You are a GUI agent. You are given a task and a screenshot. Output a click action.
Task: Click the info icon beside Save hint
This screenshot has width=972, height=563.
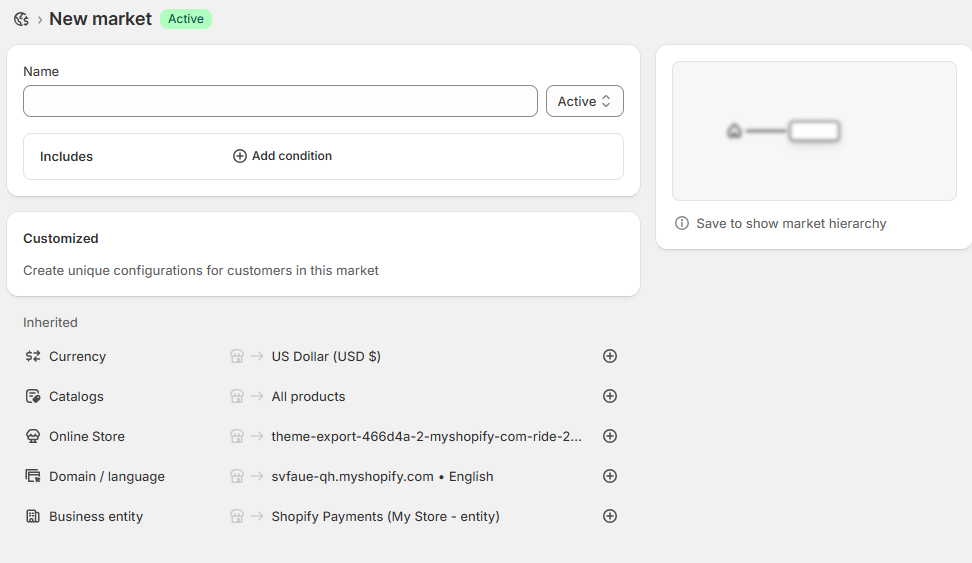tap(682, 223)
